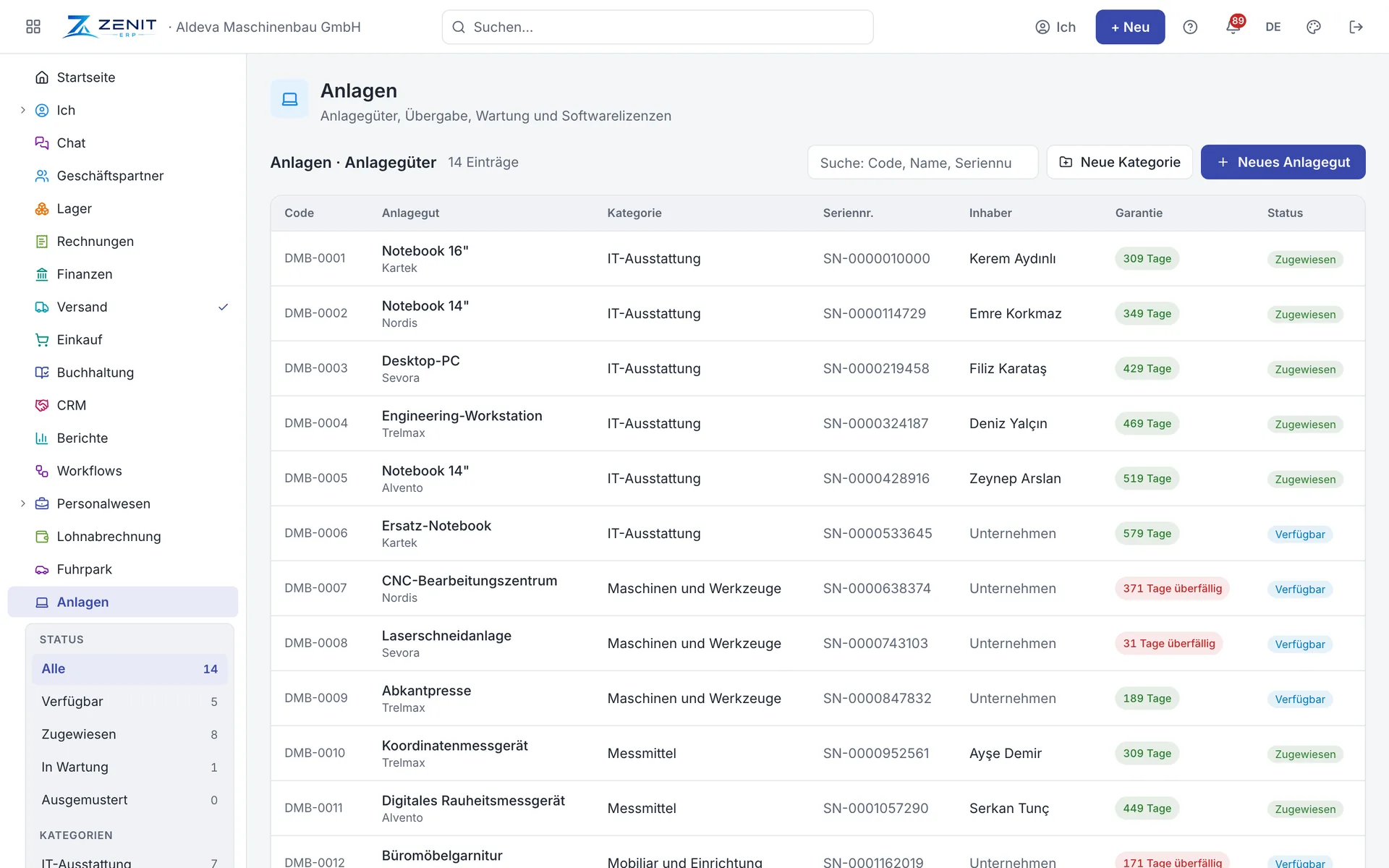Image resolution: width=1389 pixels, height=868 pixels.
Task: Click the Zenit ERP logo
Action: coord(109,27)
